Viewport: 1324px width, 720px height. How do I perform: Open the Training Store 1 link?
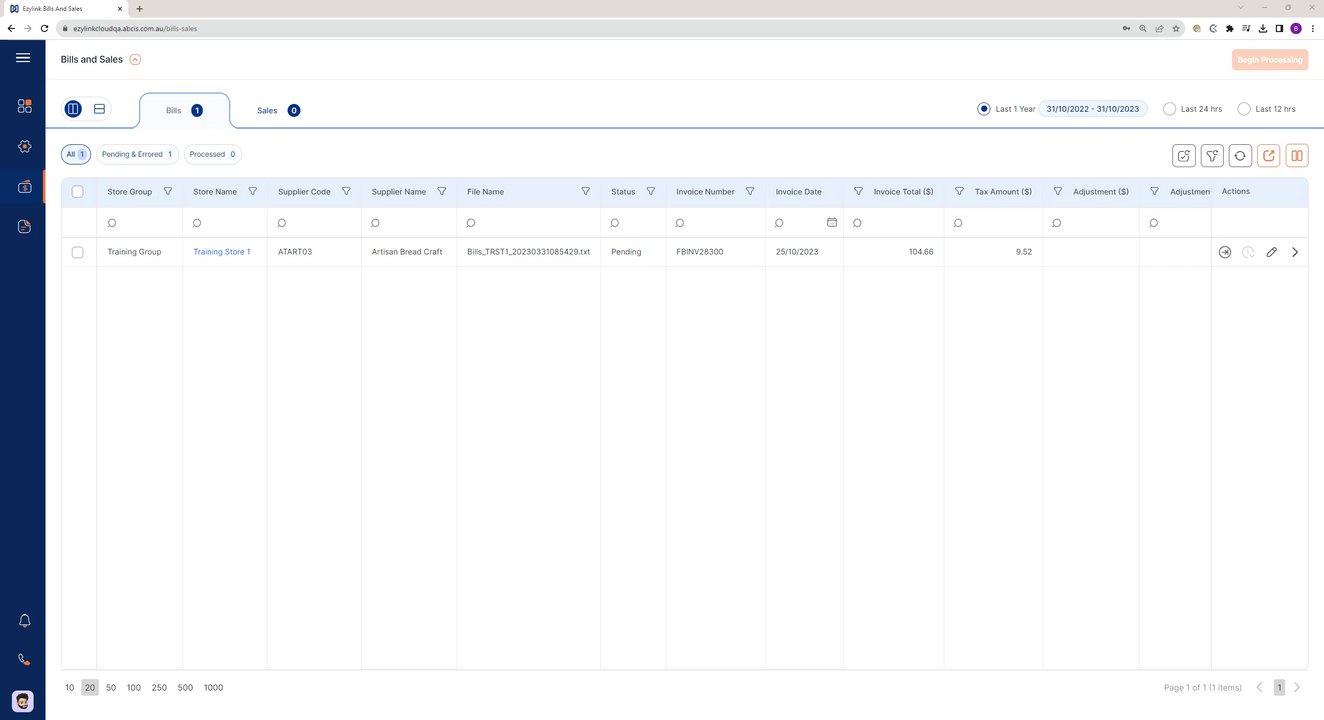222,252
